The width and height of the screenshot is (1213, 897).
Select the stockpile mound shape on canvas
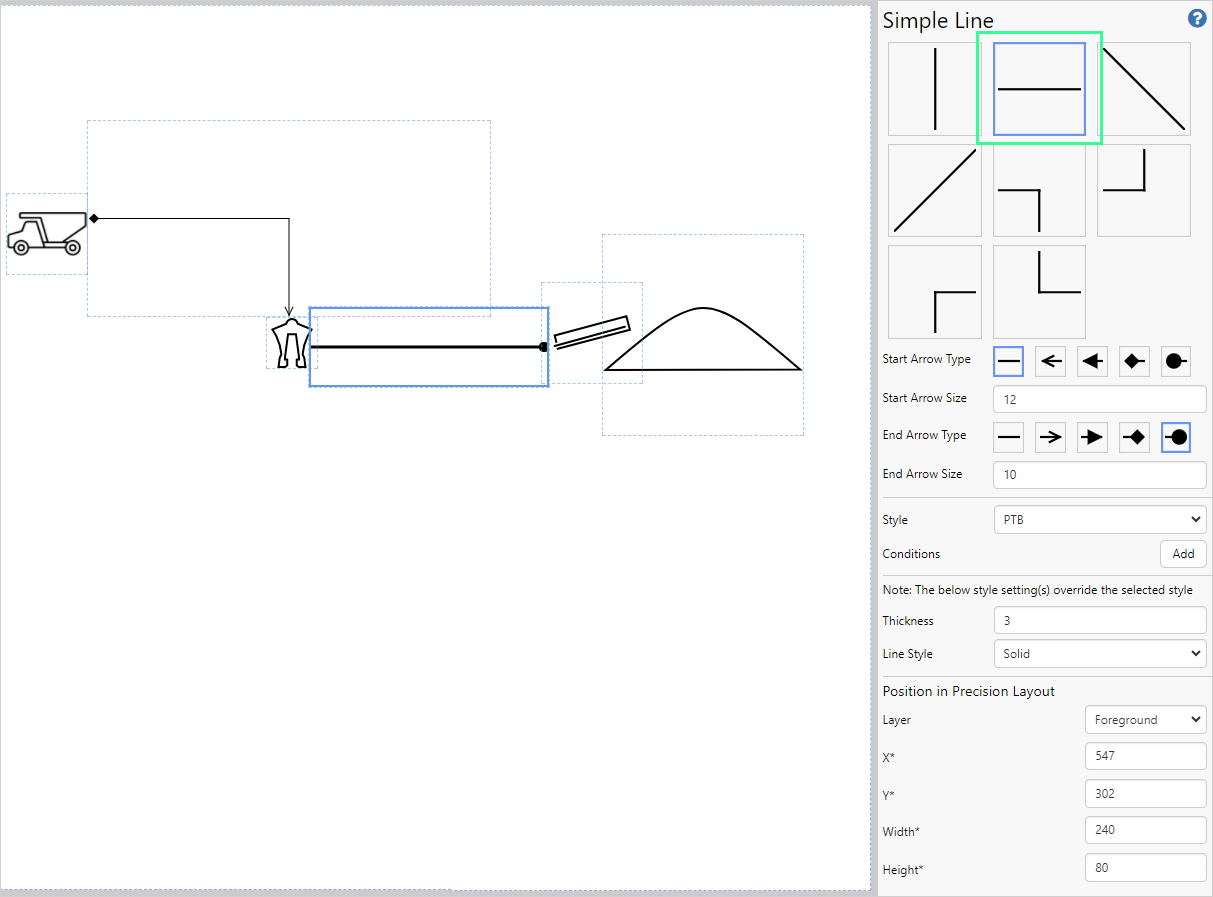point(703,342)
